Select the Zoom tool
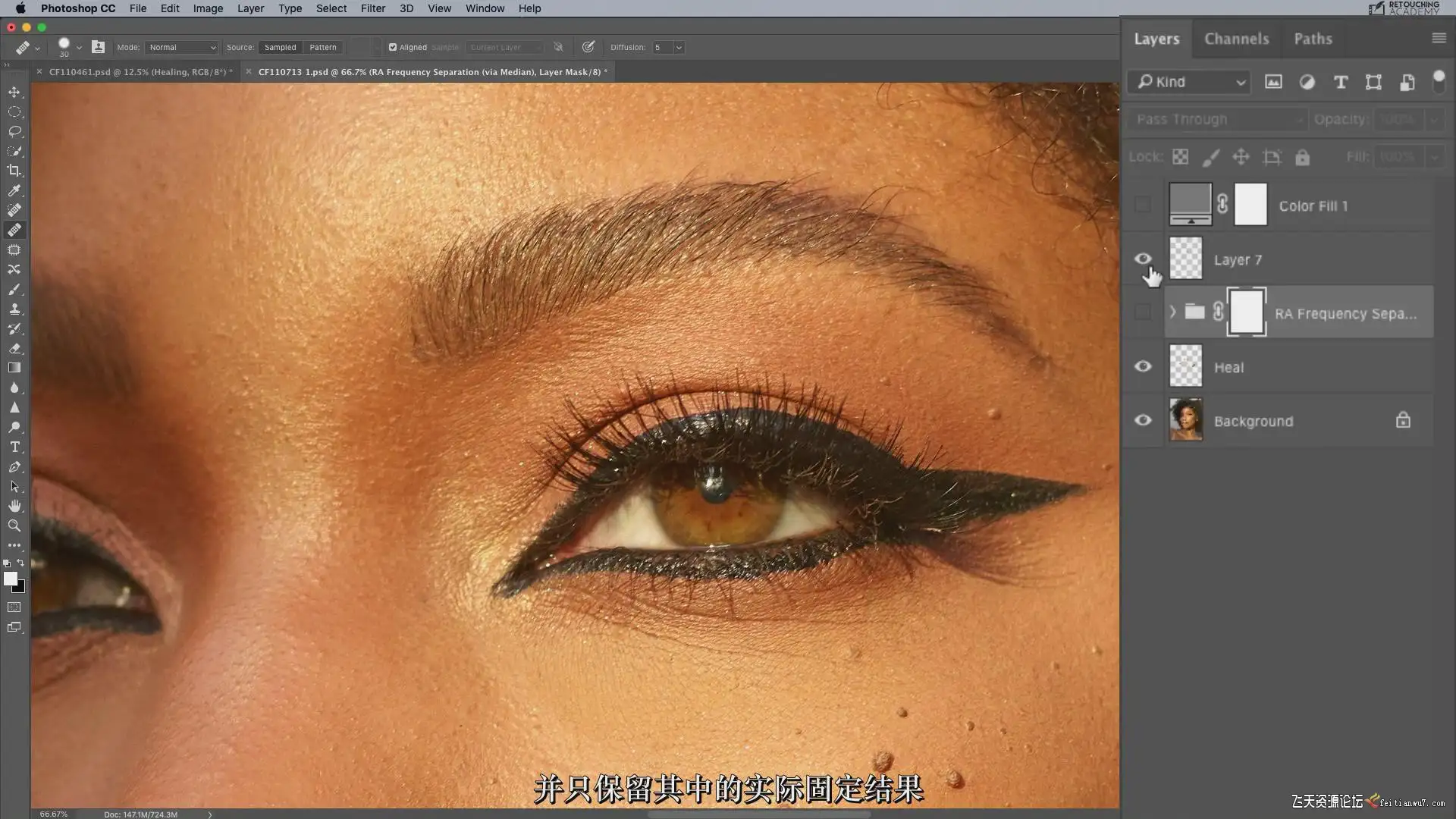The image size is (1456, 819). tap(14, 526)
